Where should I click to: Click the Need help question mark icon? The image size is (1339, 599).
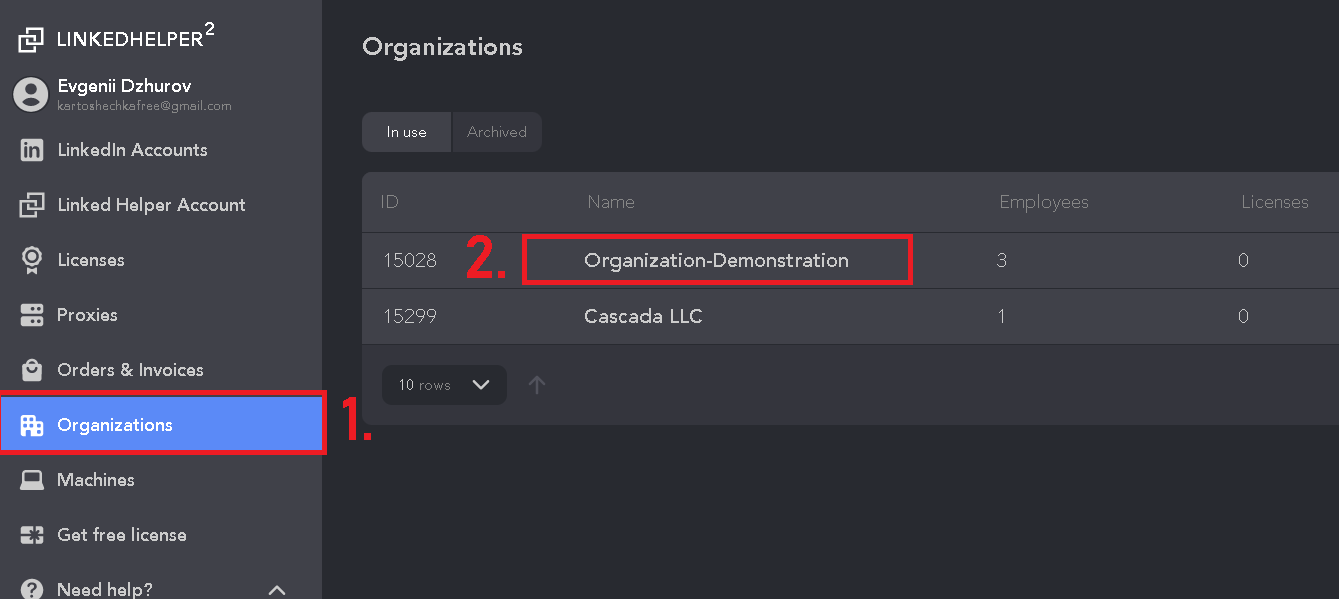[x=32, y=589]
